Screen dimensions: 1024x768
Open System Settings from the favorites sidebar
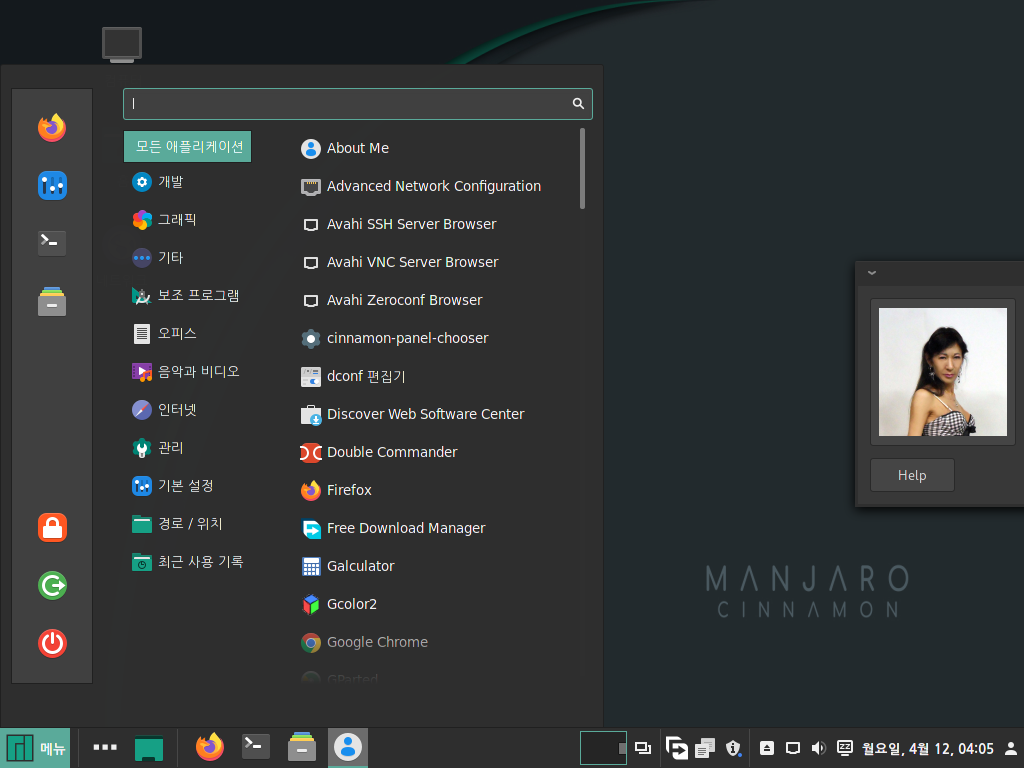tap(52, 185)
